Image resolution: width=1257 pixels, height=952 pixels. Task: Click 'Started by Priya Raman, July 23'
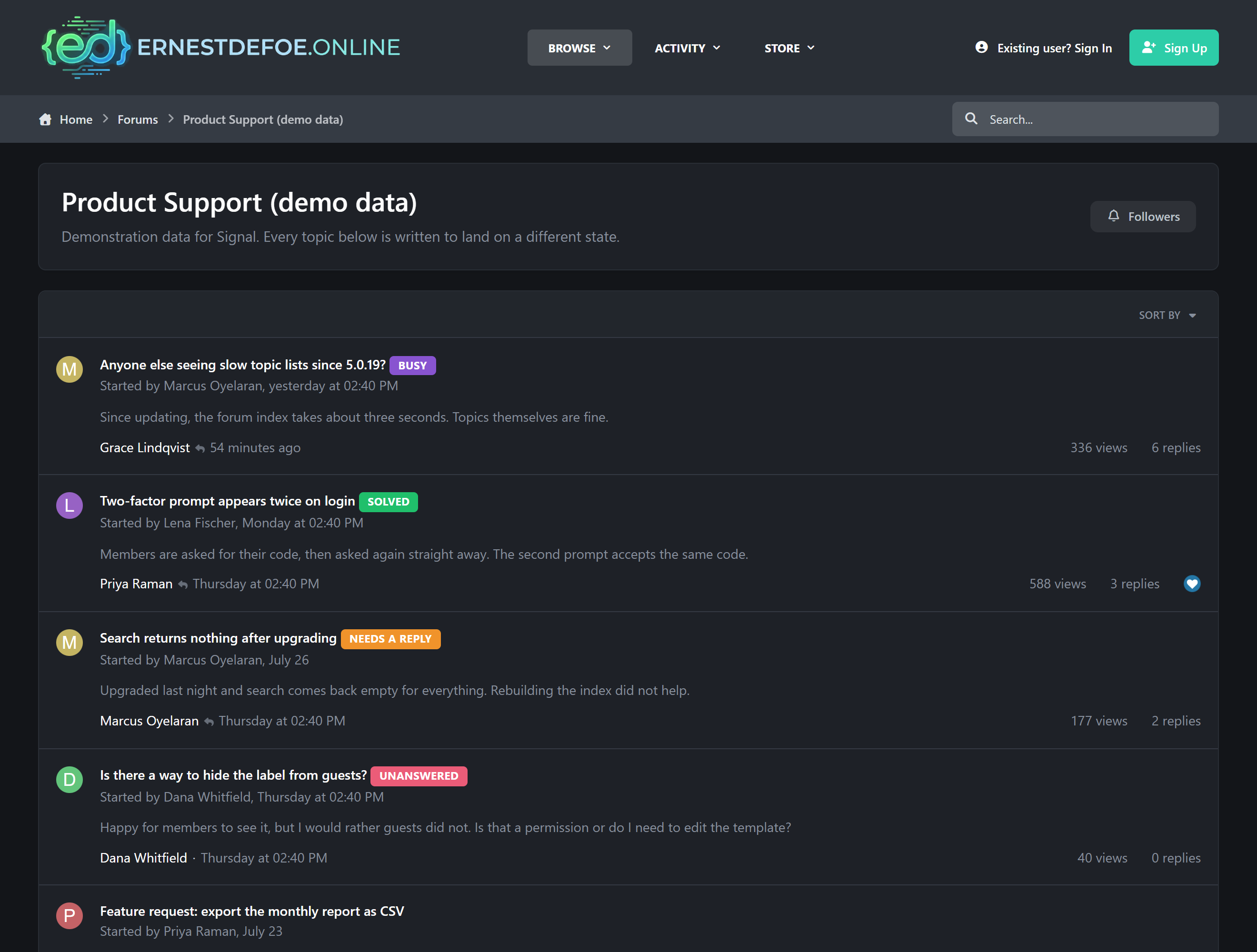pos(191,932)
